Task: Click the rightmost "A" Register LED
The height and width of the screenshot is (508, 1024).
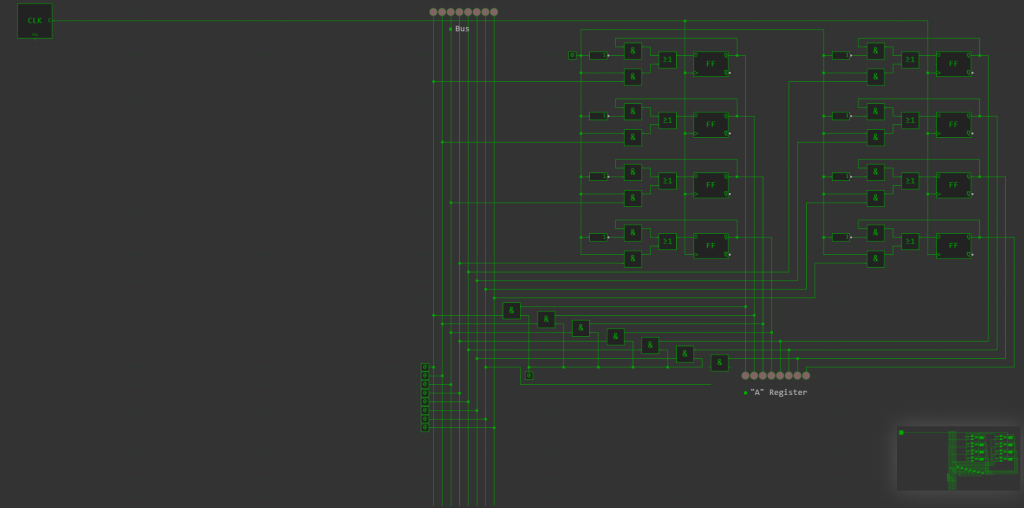Action: point(806,375)
